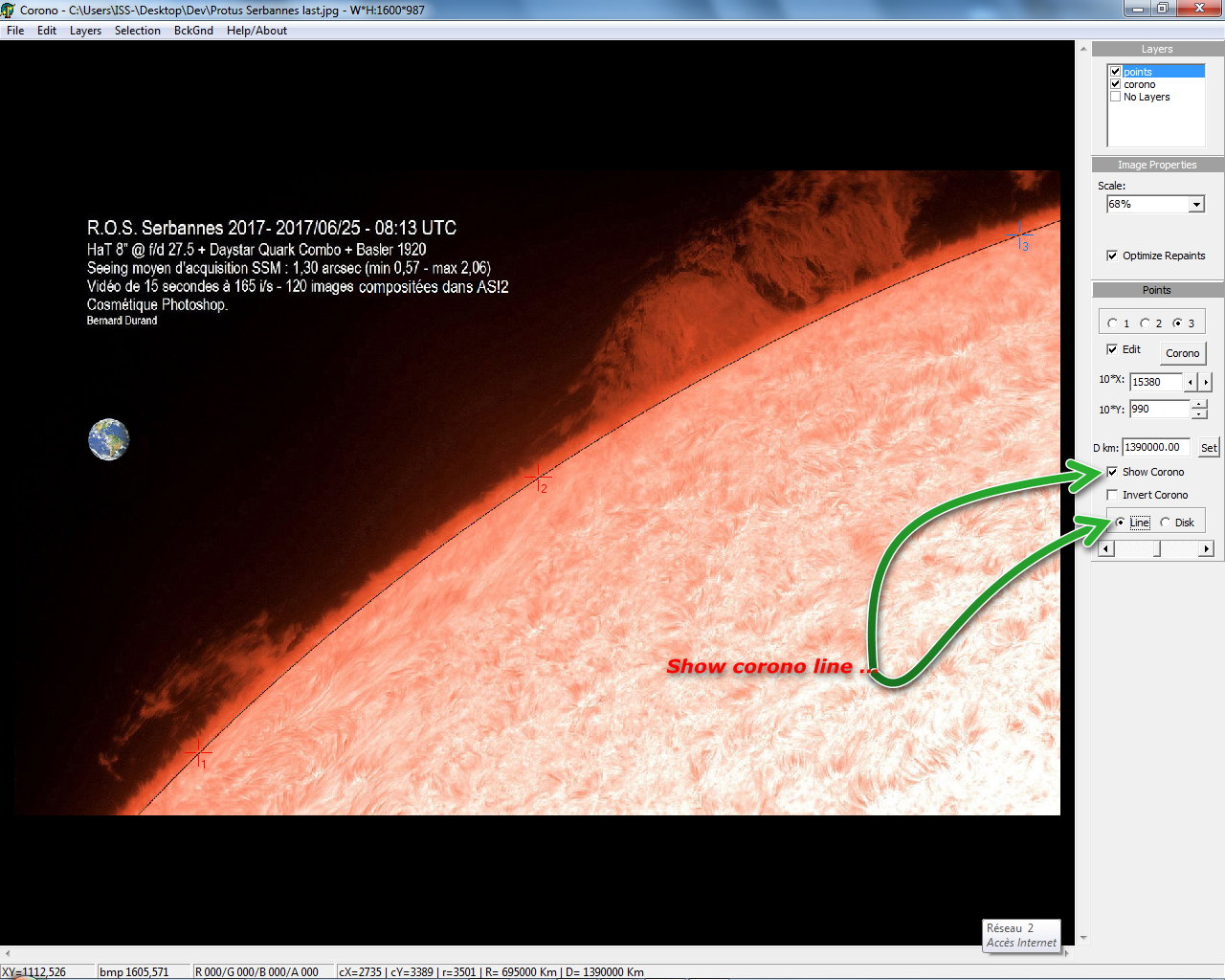Click the blue marker point 3
Image resolution: width=1225 pixels, height=980 pixels.
tap(1020, 234)
